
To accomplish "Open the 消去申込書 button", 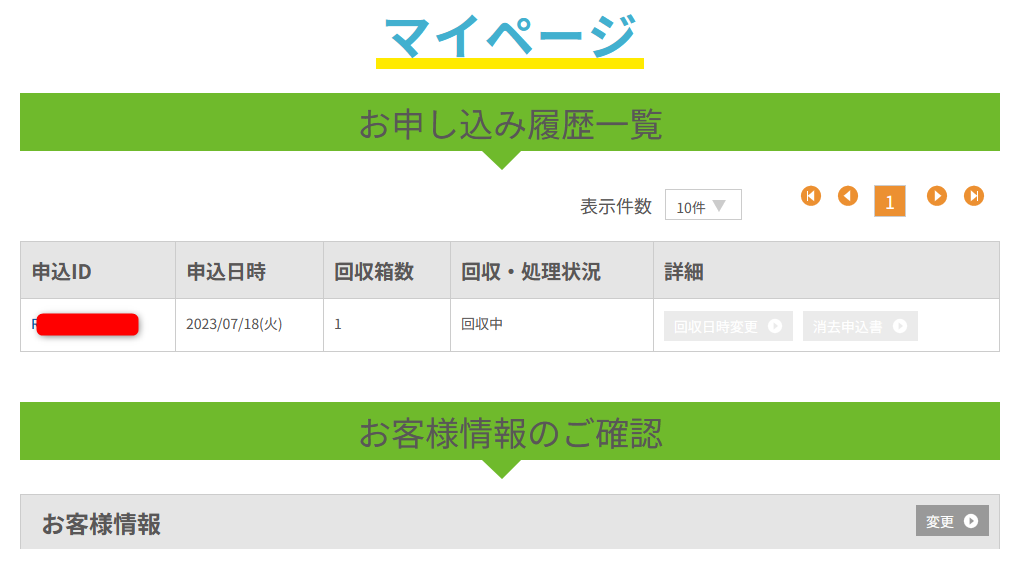I will [860, 326].
